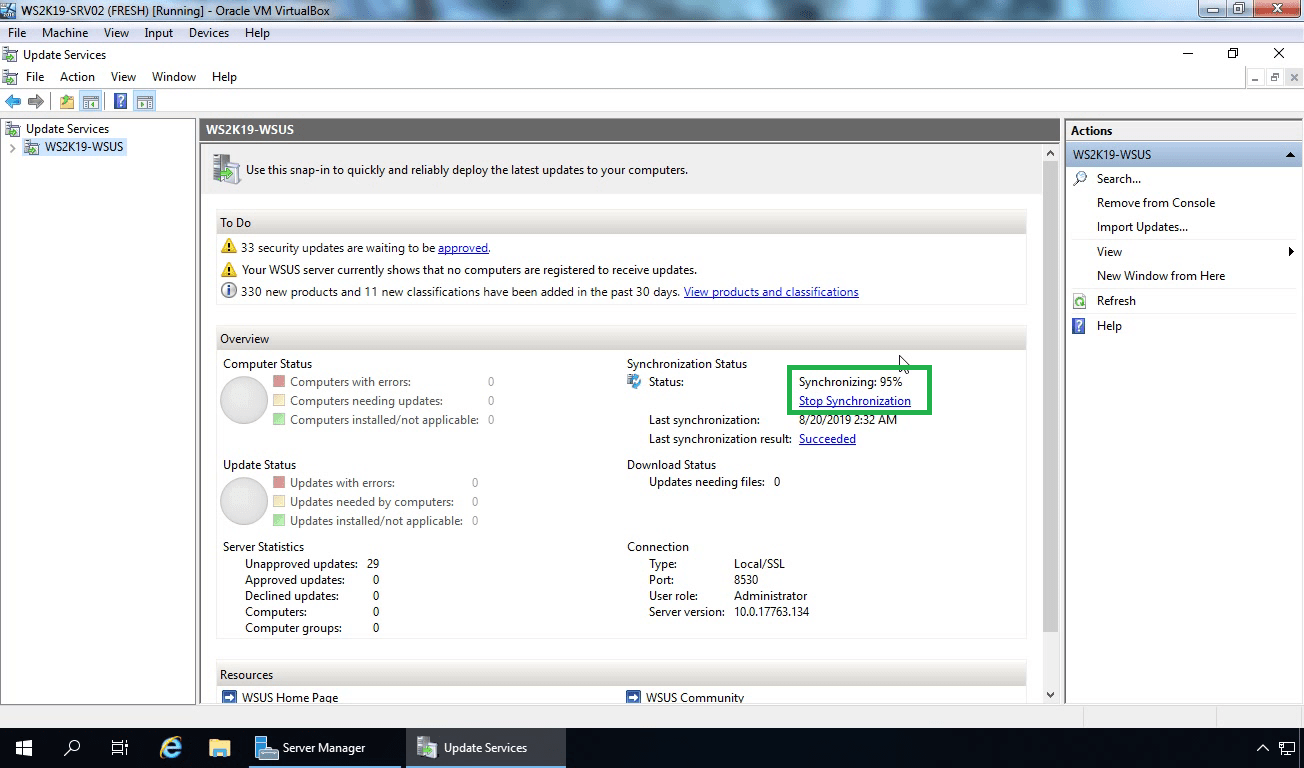1304x768 pixels.
Task: Click WSUS Home Page resource text
Action: coord(290,698)
